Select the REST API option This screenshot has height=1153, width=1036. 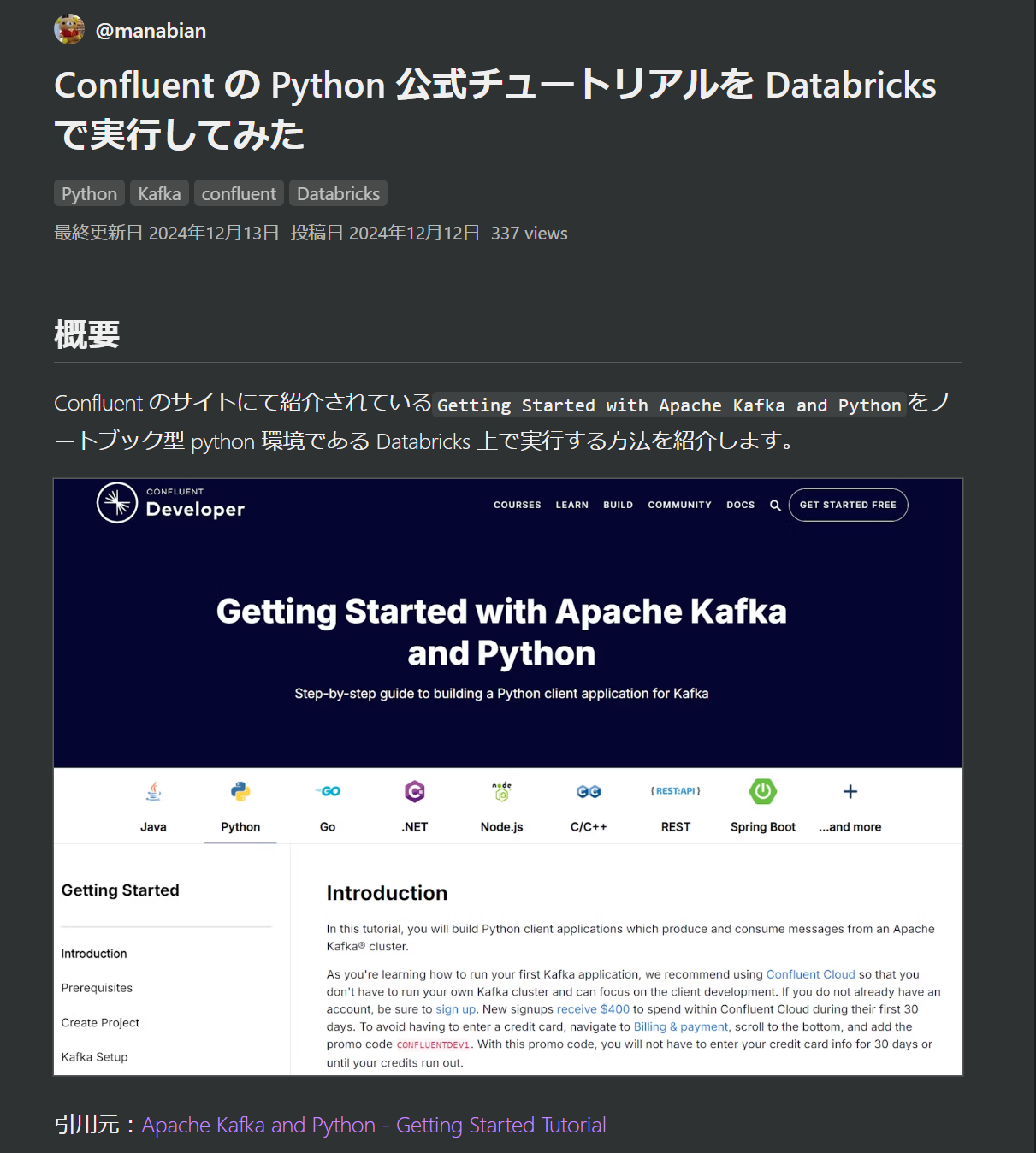pos(675,791)
